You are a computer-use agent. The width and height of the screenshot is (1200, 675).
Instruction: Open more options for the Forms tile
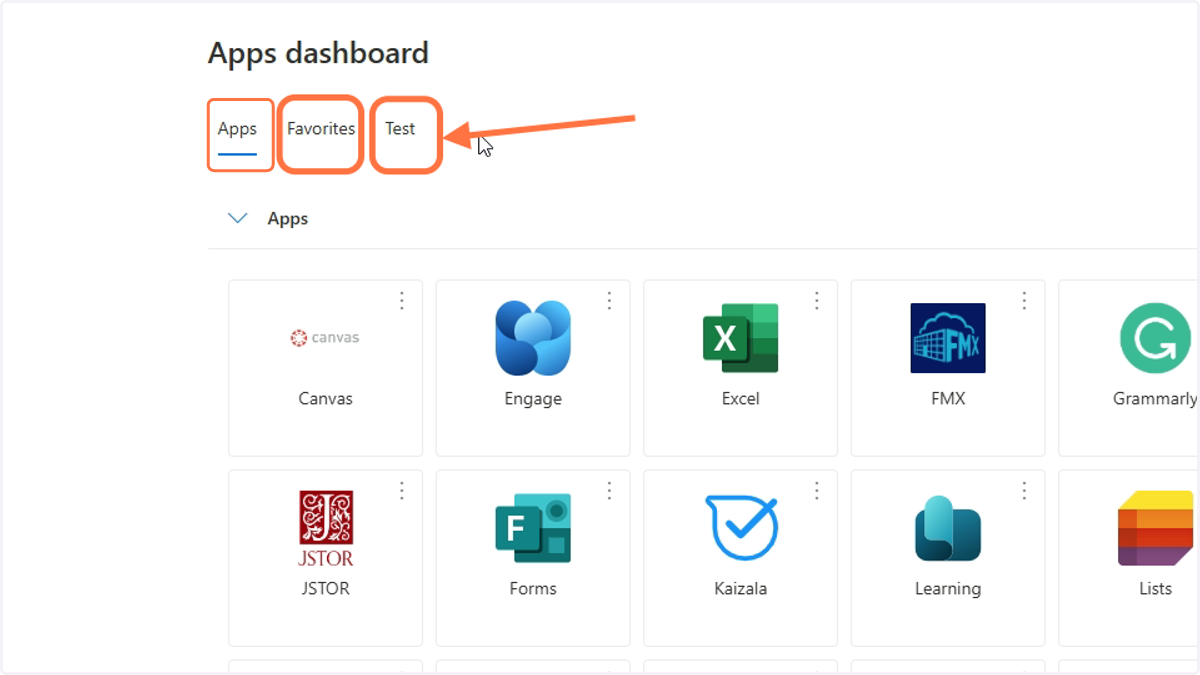pyautogui.click(x=609, y=490)
